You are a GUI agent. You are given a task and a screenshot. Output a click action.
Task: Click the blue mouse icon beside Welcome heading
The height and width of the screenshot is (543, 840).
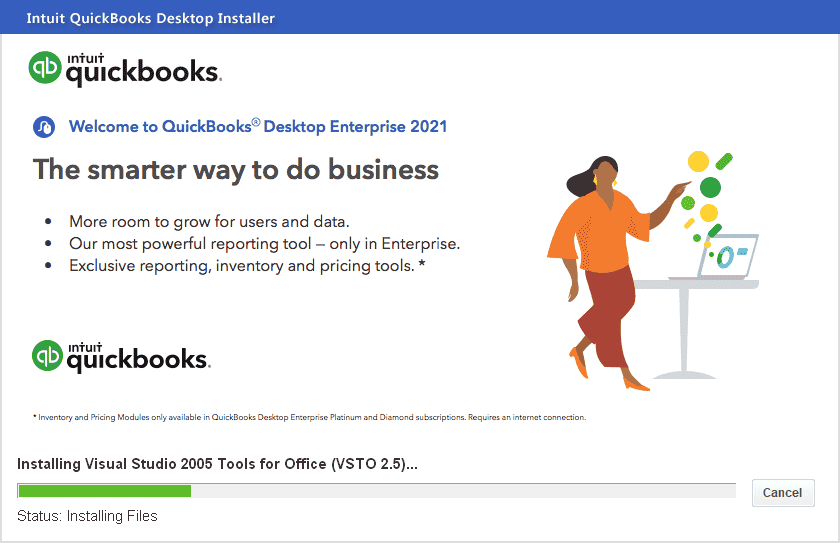coord(44,127)
